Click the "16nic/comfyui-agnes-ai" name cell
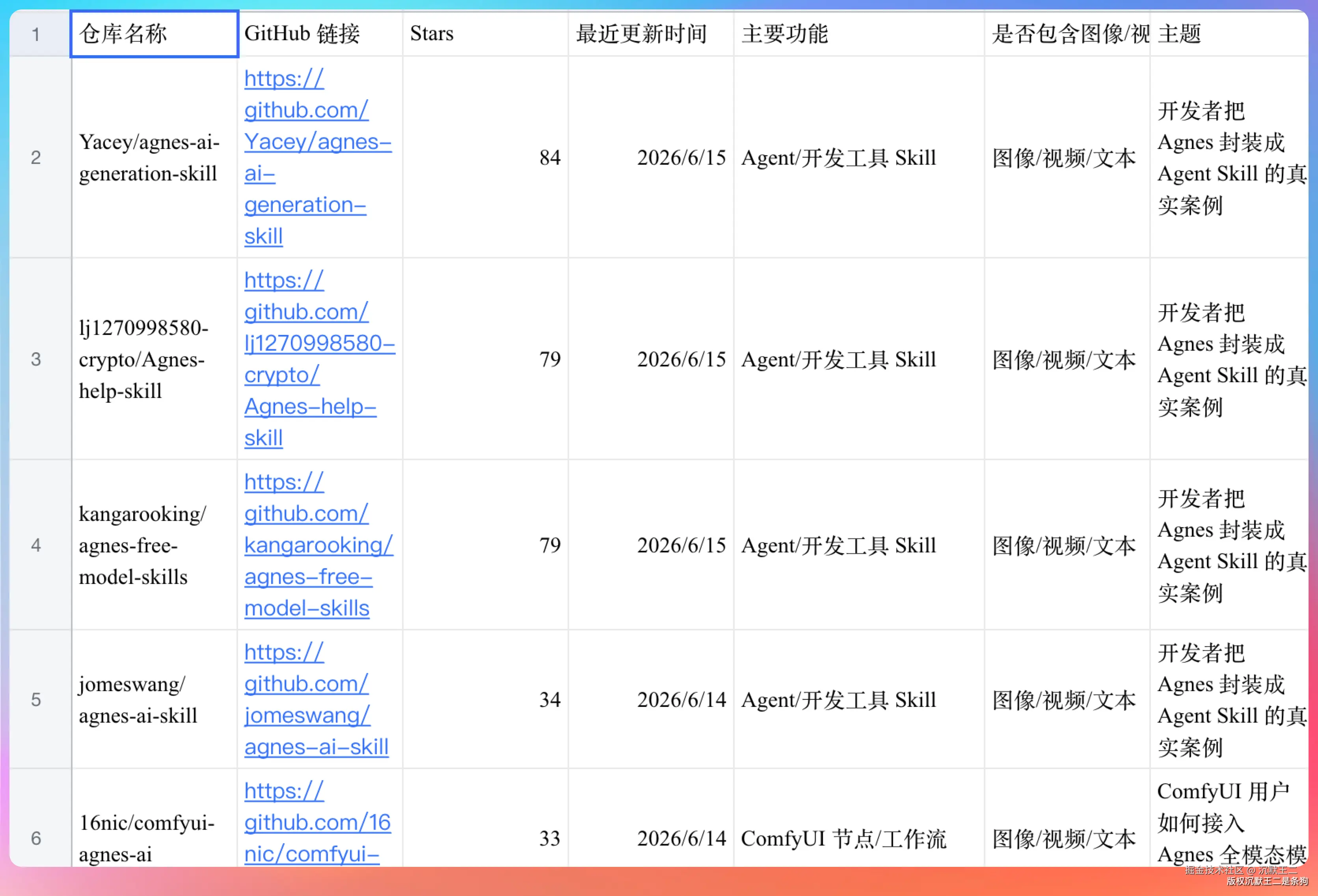 154,818
